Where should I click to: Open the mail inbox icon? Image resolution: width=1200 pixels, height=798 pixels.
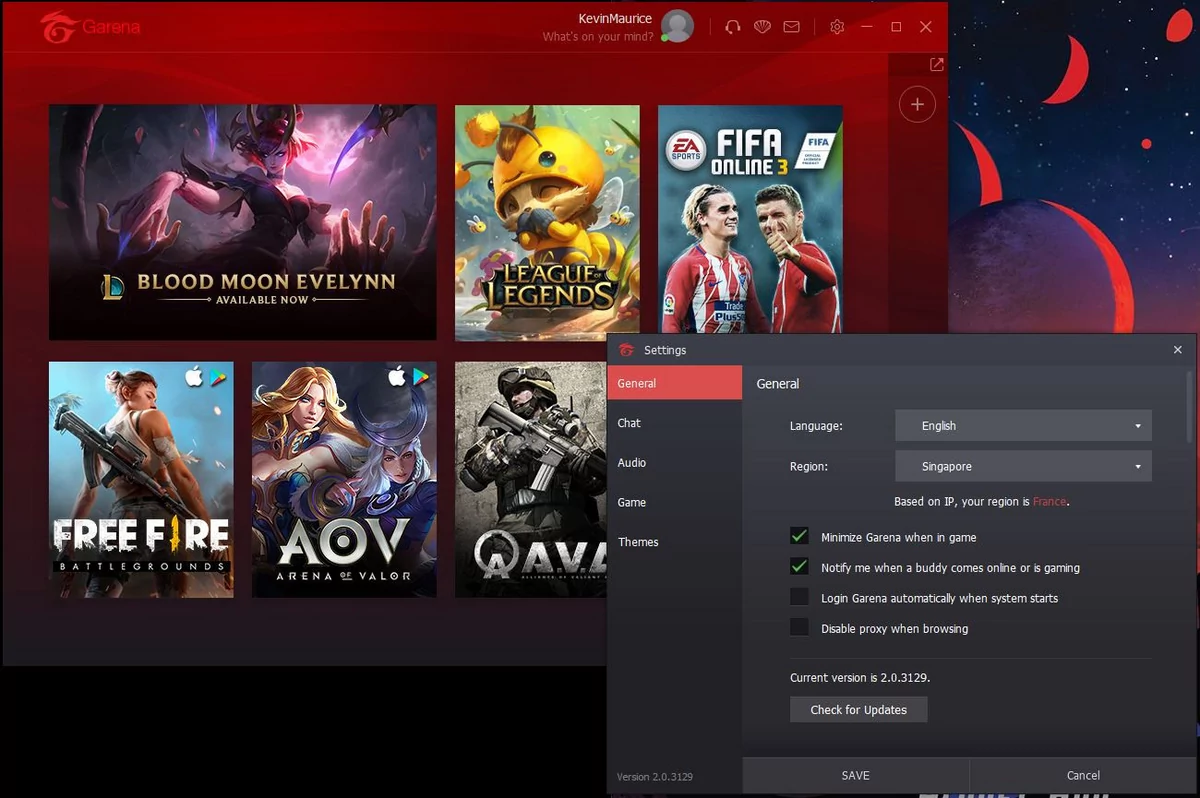click(x=791, y=27)
